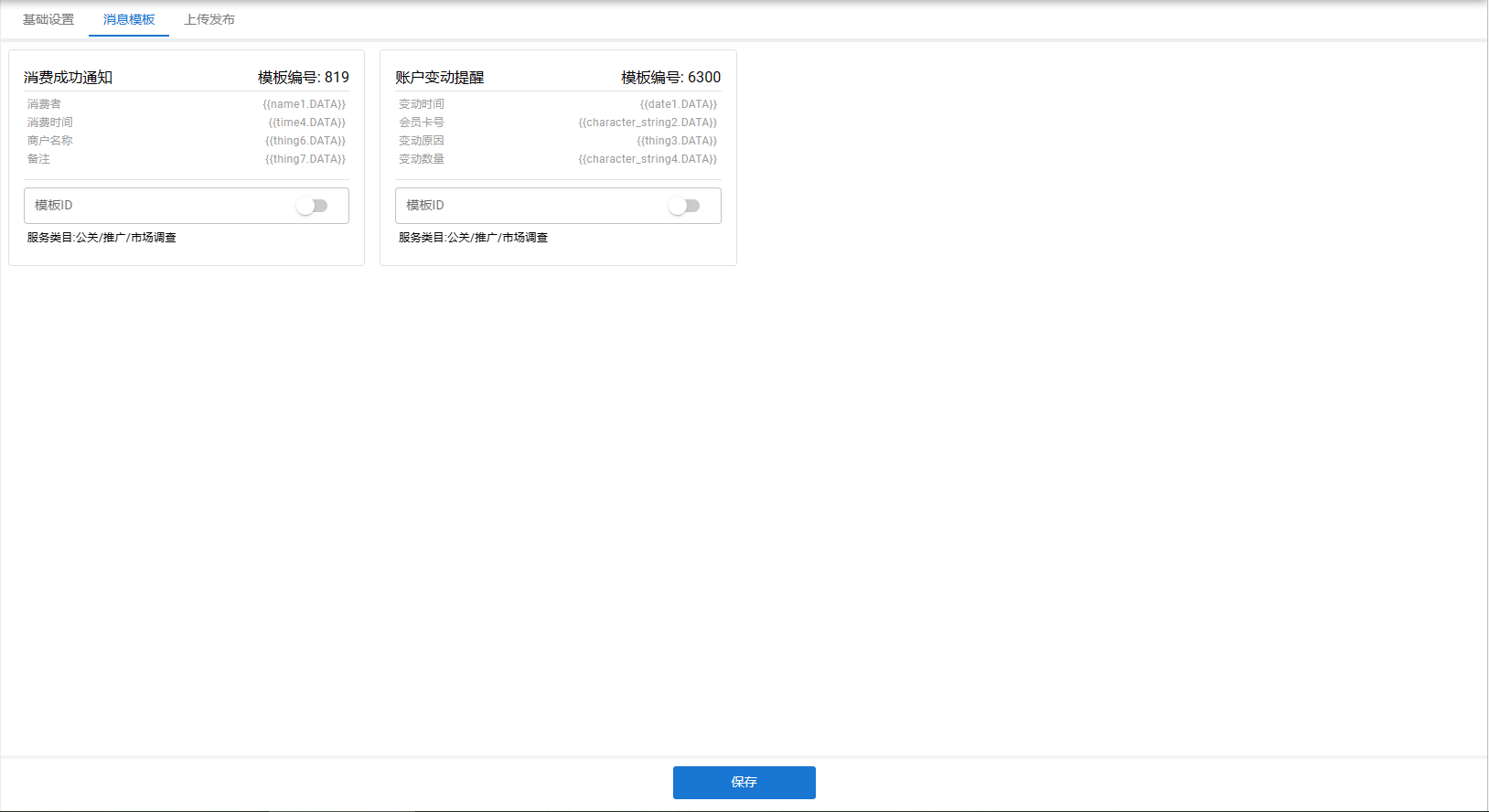Click the {{character_string4.DATA}} value

point(648,159)
